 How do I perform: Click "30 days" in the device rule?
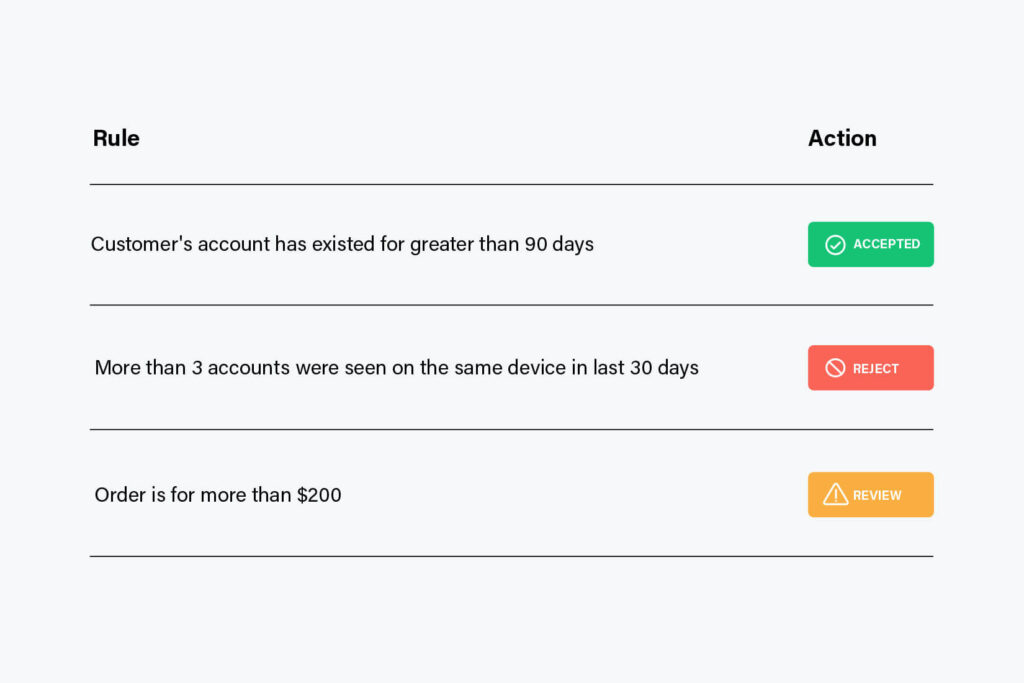[664, 368]
